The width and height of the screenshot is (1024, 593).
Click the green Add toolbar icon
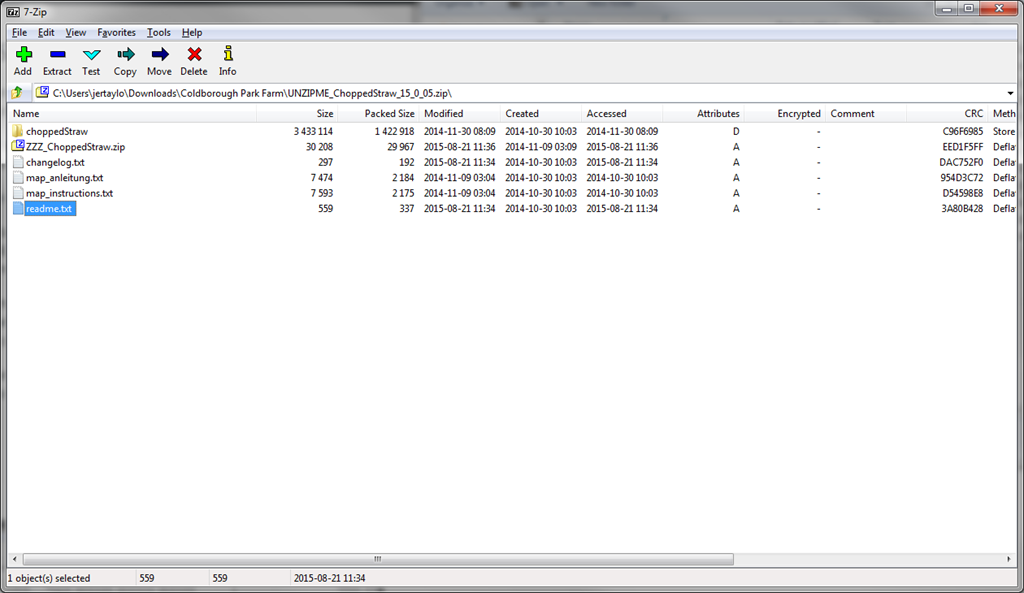[24, 54]
